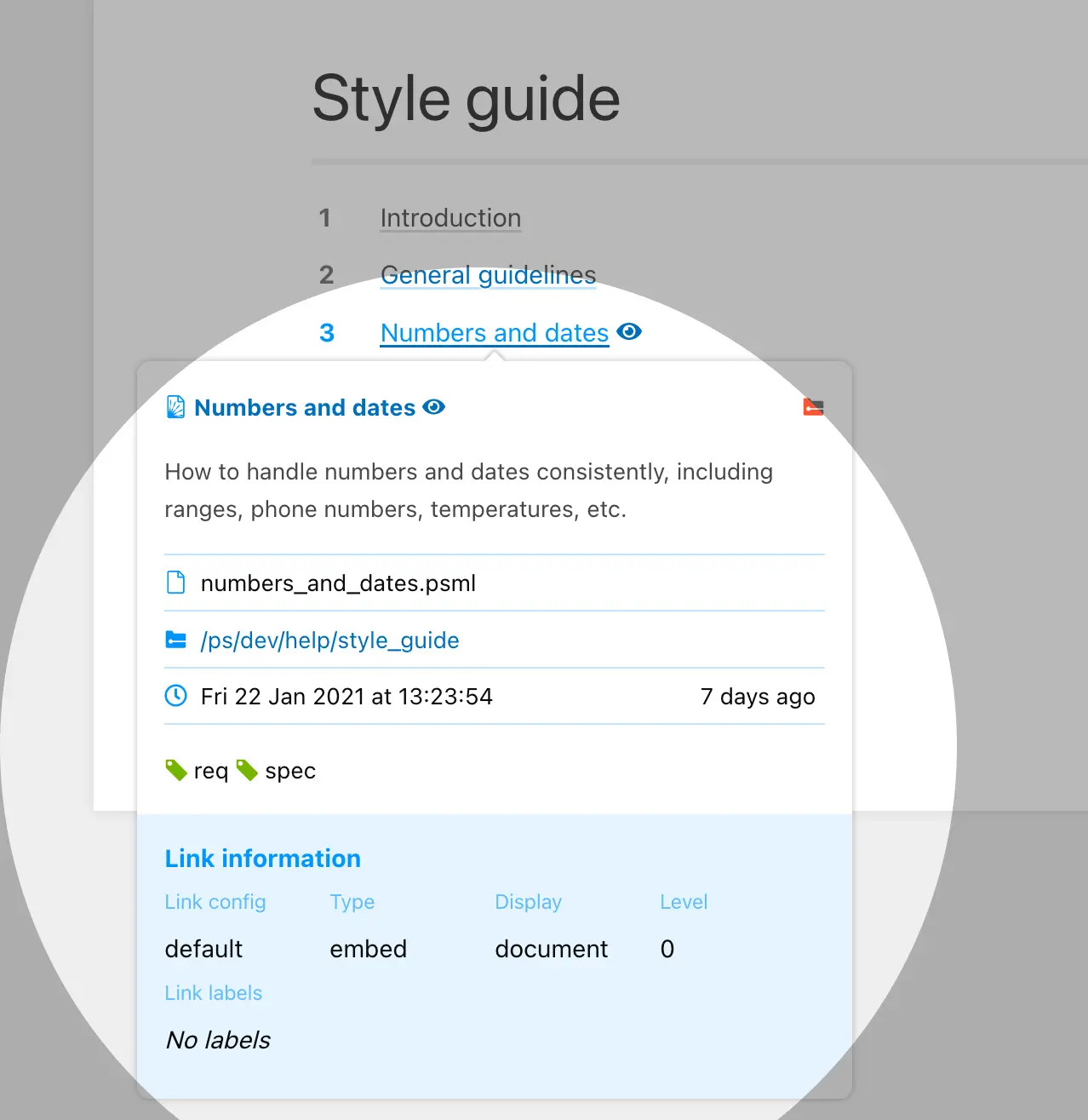Screen dimensions: 1088x1120
Task: Select the level value 0
Action: click(x=667, y=949)
